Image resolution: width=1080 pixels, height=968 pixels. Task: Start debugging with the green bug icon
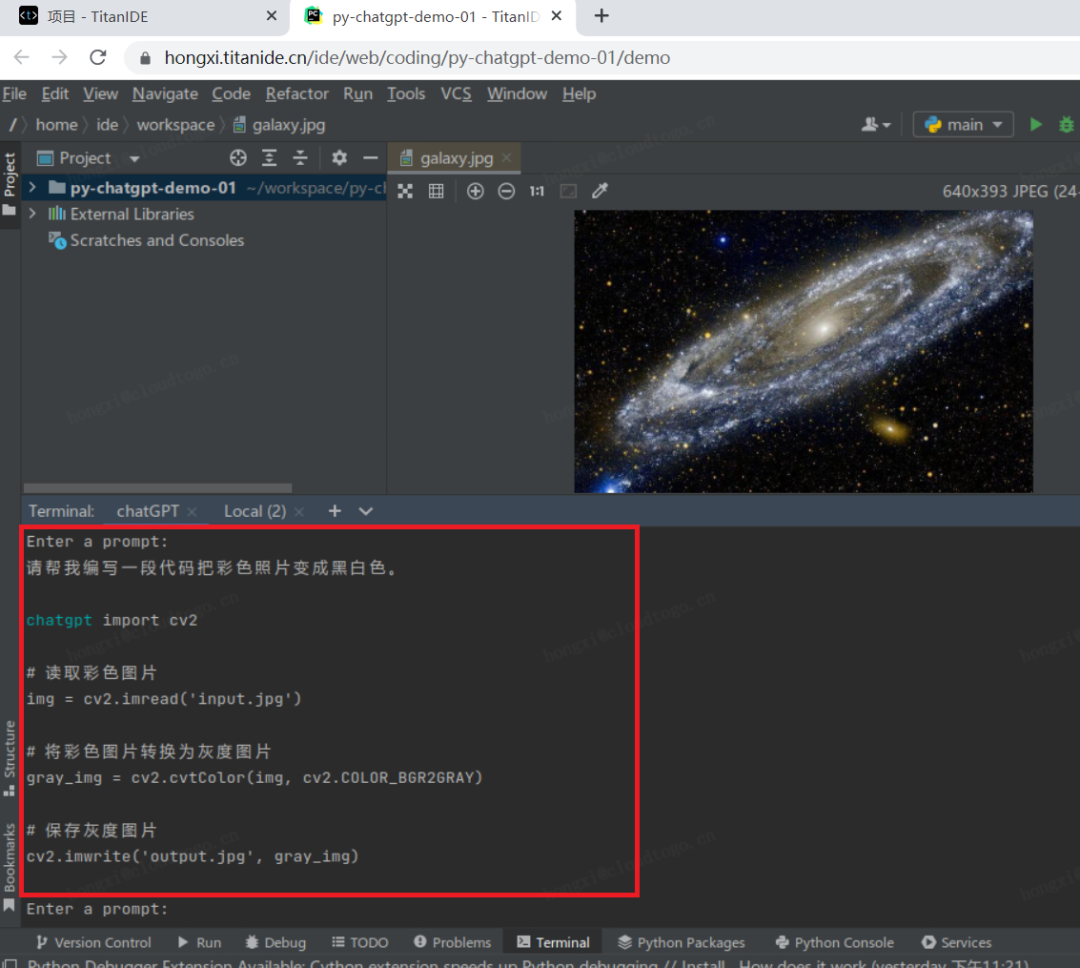coord(1066,125)
